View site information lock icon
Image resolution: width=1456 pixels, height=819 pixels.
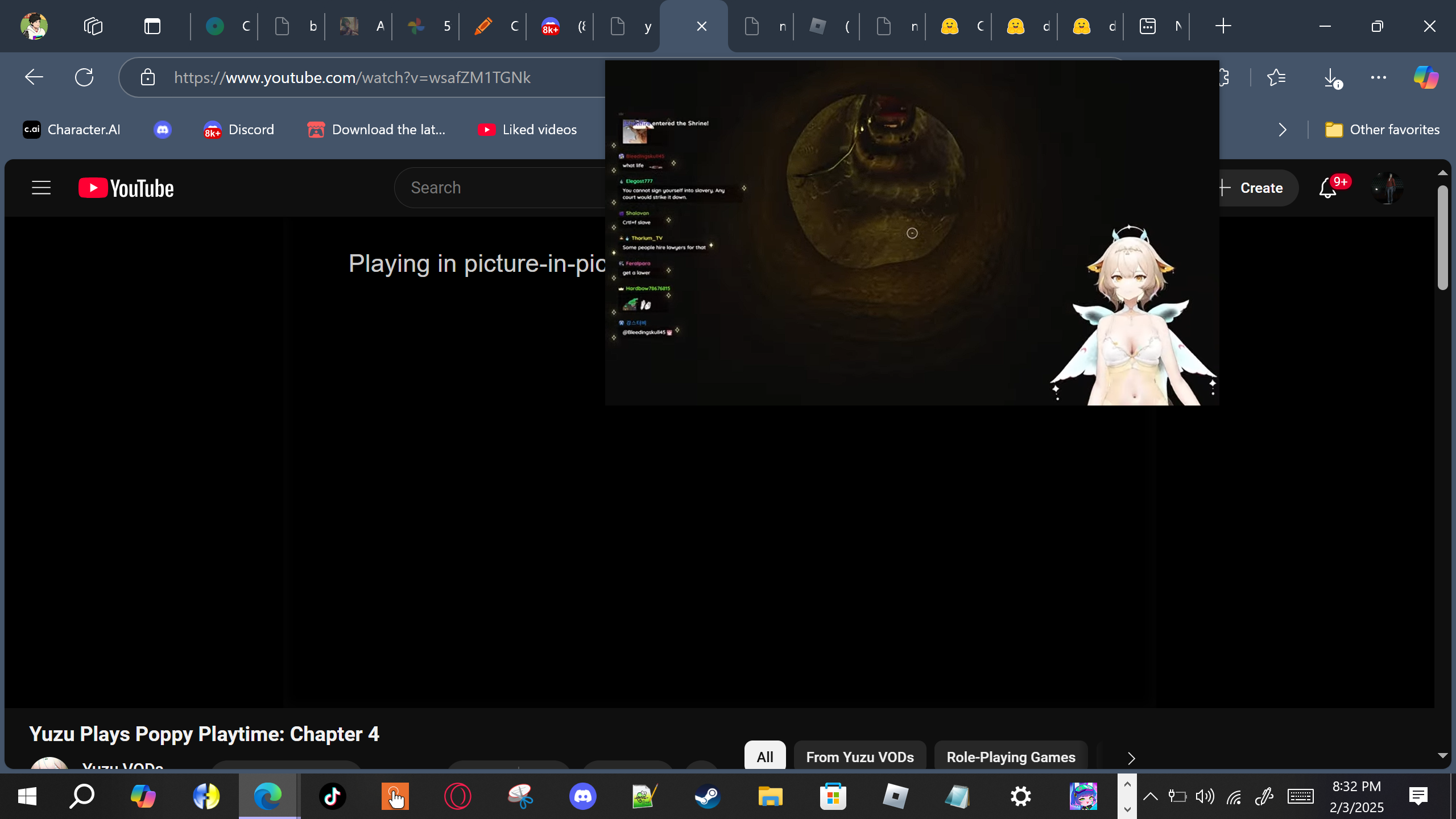(148, 77)
